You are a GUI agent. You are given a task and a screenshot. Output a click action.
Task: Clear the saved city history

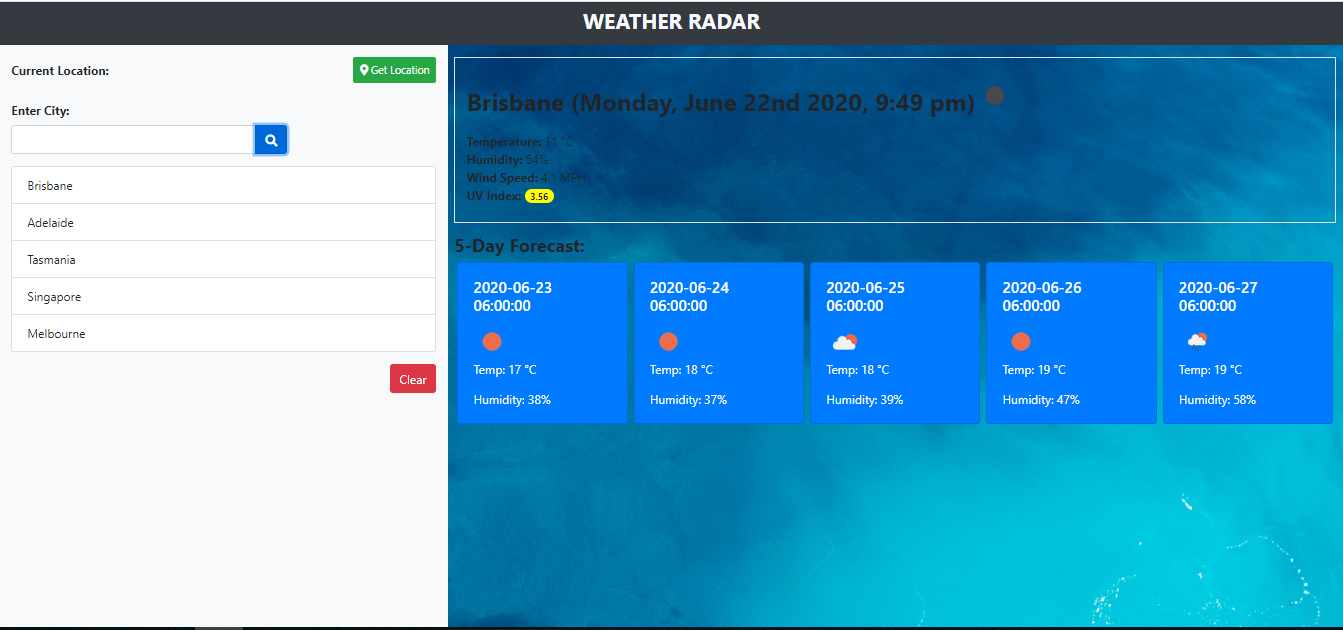(x=413, y=379)
